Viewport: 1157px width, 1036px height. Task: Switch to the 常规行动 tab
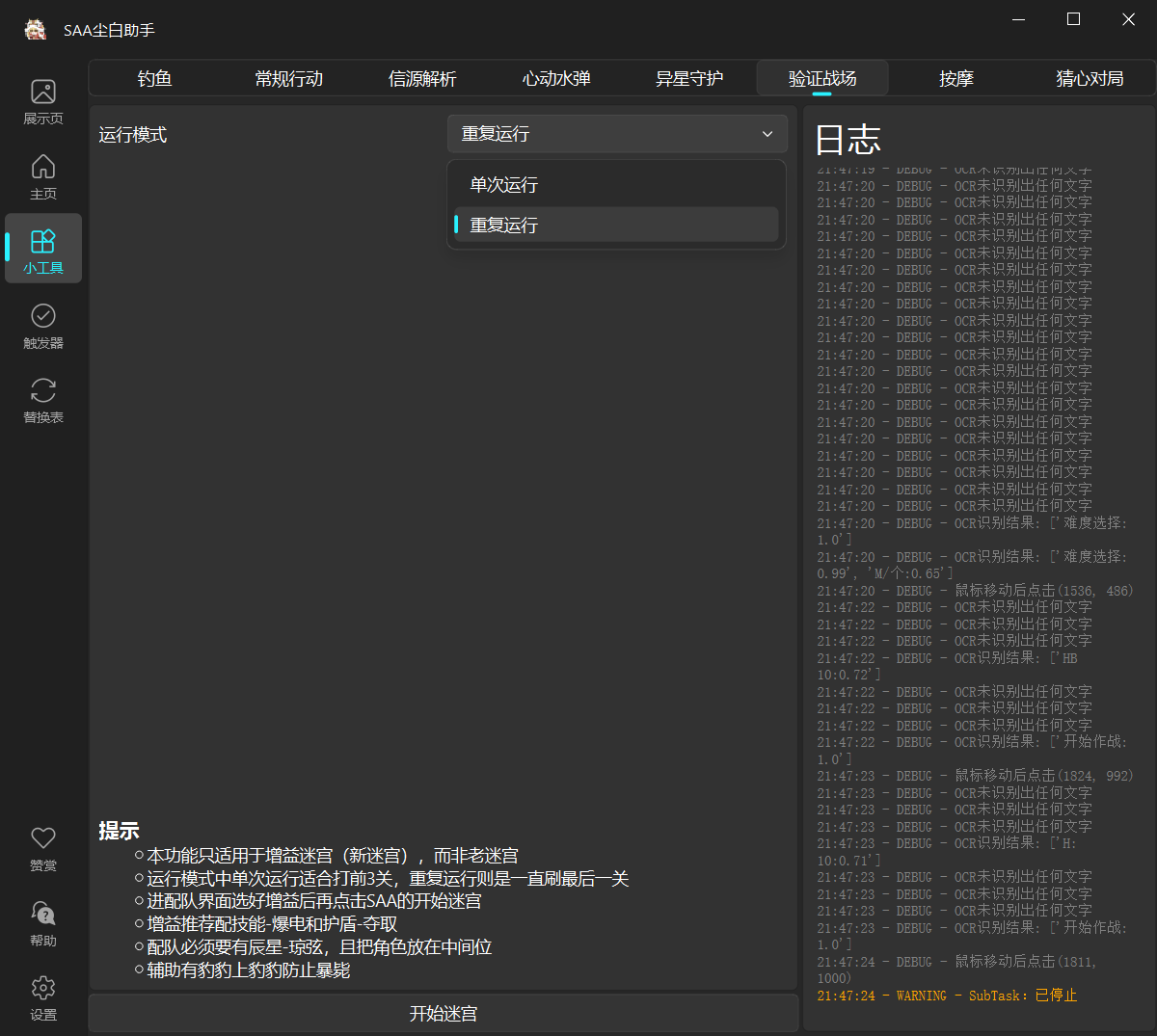tap(288, 79)
